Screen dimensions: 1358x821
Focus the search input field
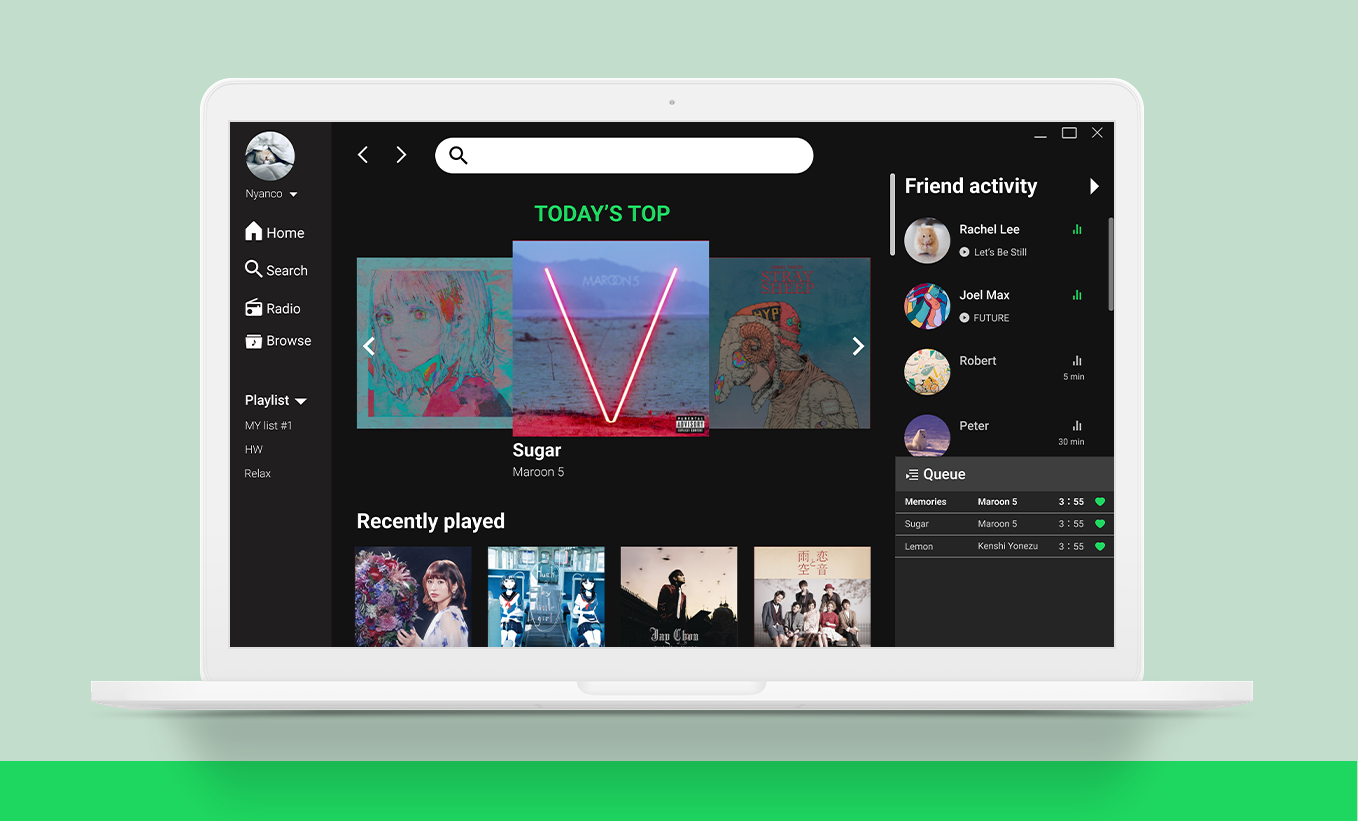624,155
